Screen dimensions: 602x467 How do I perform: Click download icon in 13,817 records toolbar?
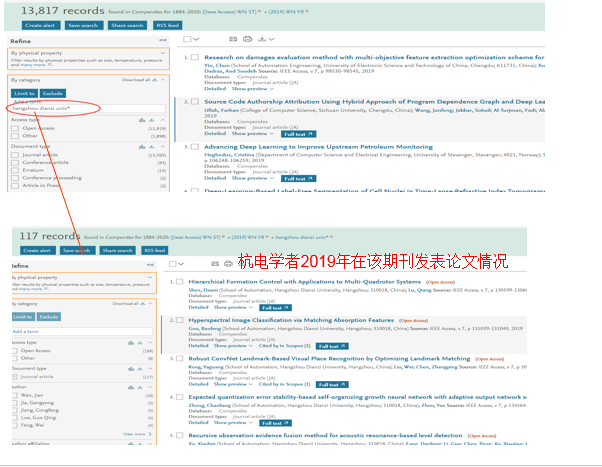click(x=262, y=39)
